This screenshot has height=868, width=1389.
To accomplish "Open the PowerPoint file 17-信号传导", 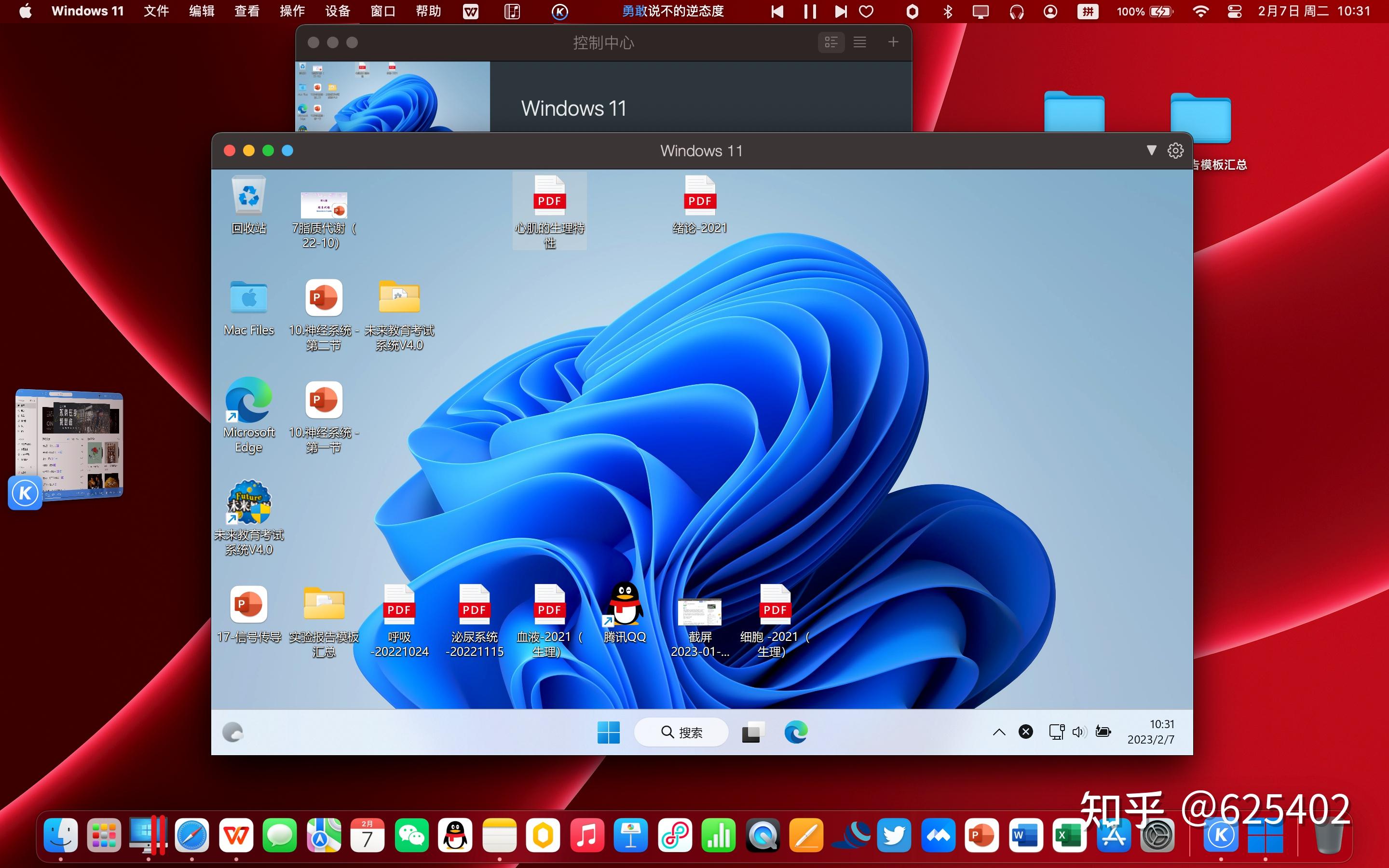I will pyautogui.click(x=248, y=606).
